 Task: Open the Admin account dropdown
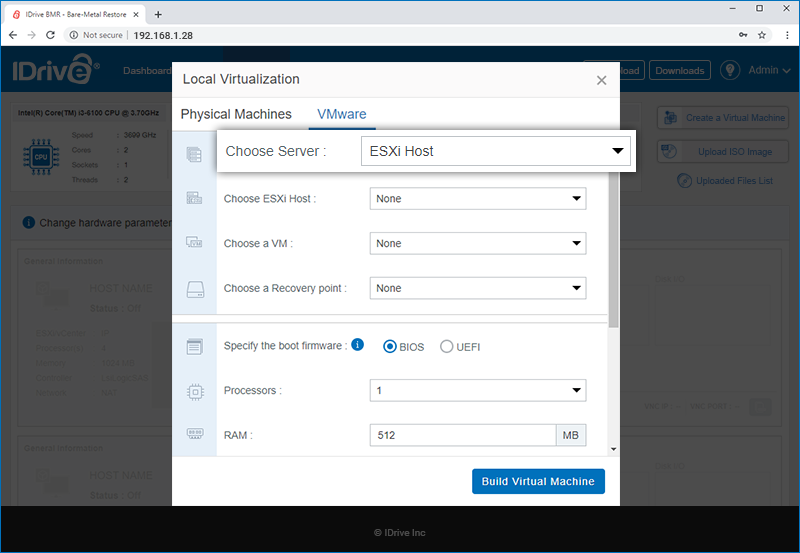[769, 70]
